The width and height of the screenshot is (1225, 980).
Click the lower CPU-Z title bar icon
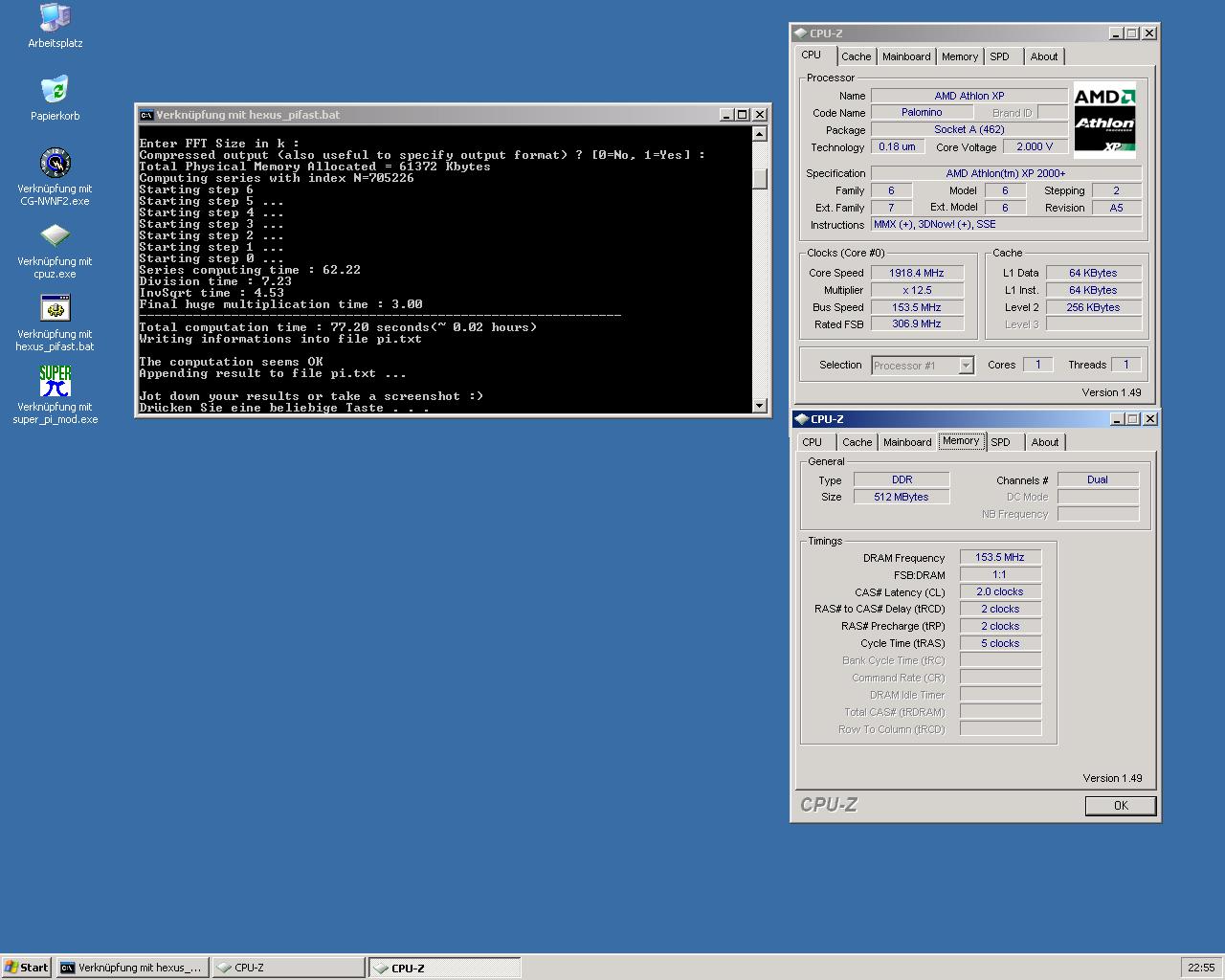pyautogui.click(x=802, y=419)
